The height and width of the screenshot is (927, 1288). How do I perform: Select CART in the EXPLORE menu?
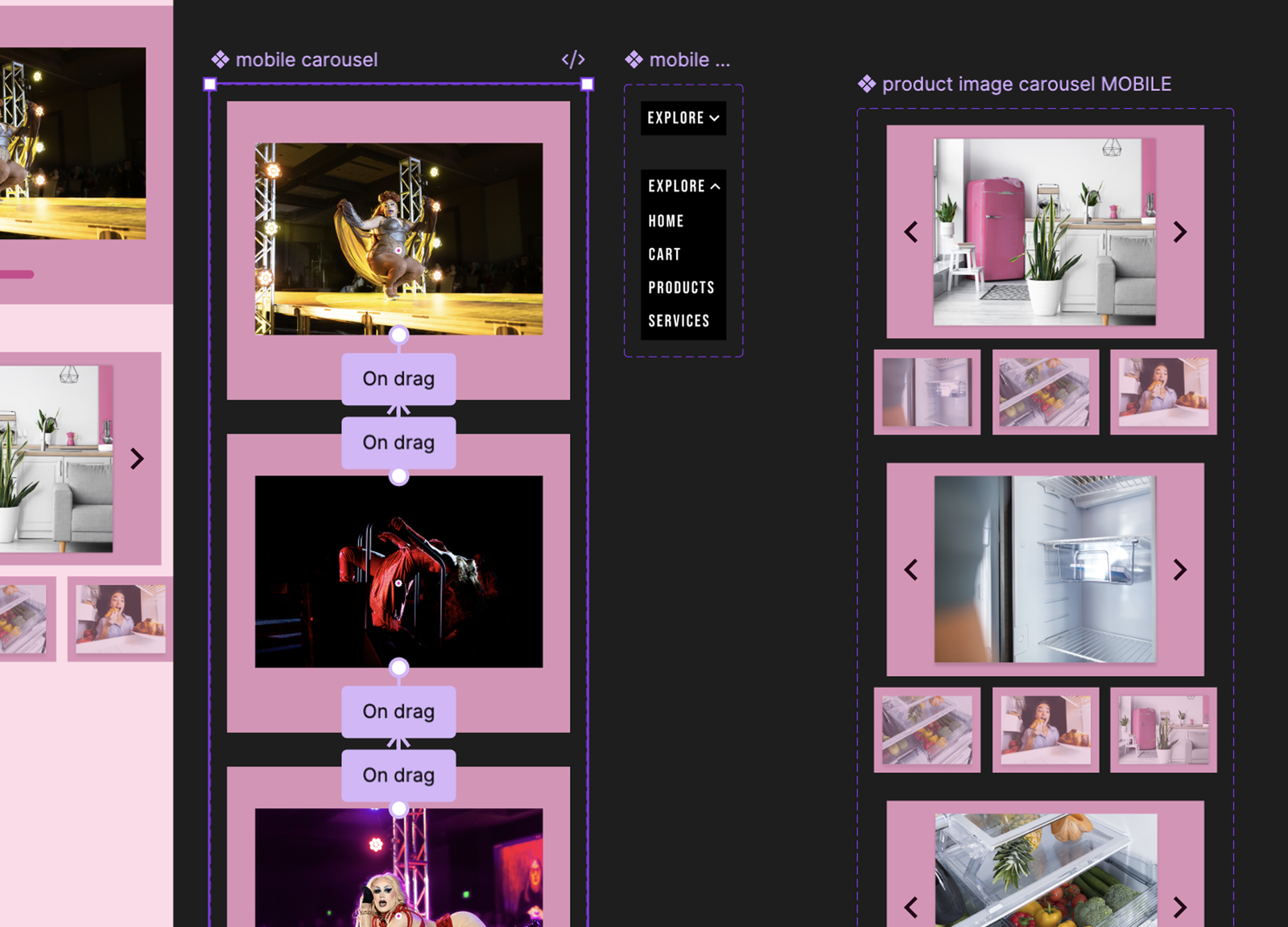664,254
